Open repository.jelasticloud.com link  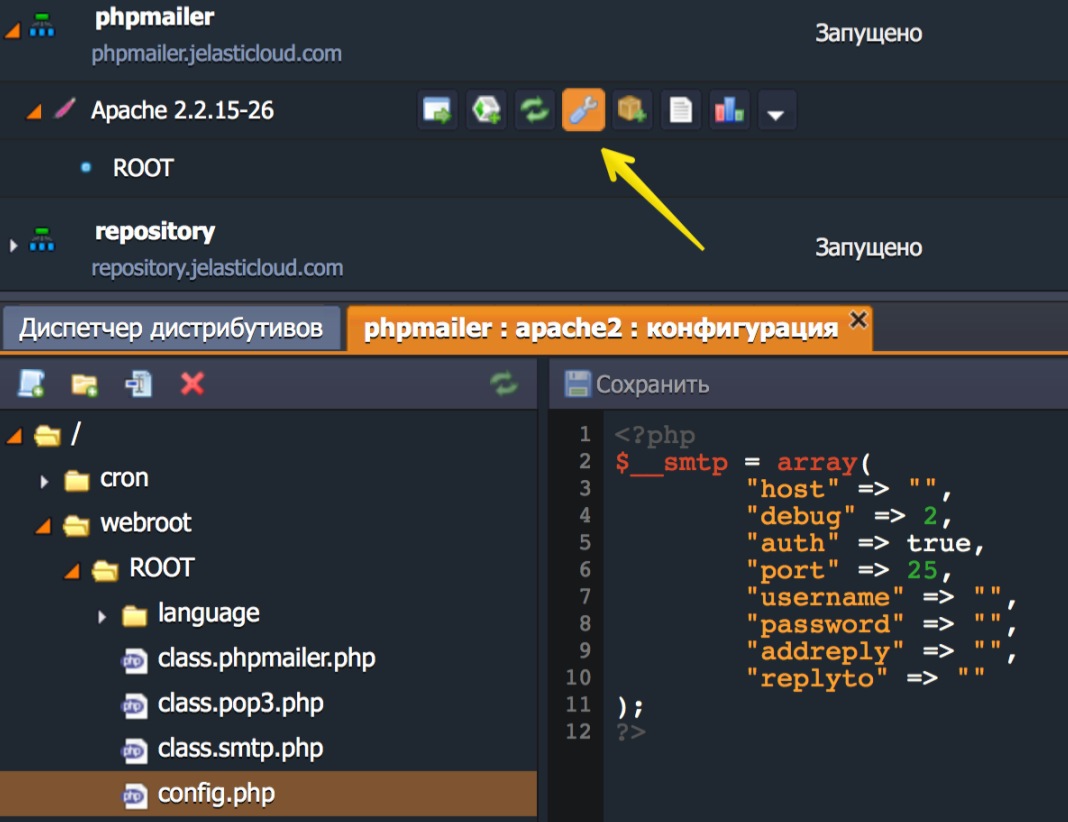[217, 268]
